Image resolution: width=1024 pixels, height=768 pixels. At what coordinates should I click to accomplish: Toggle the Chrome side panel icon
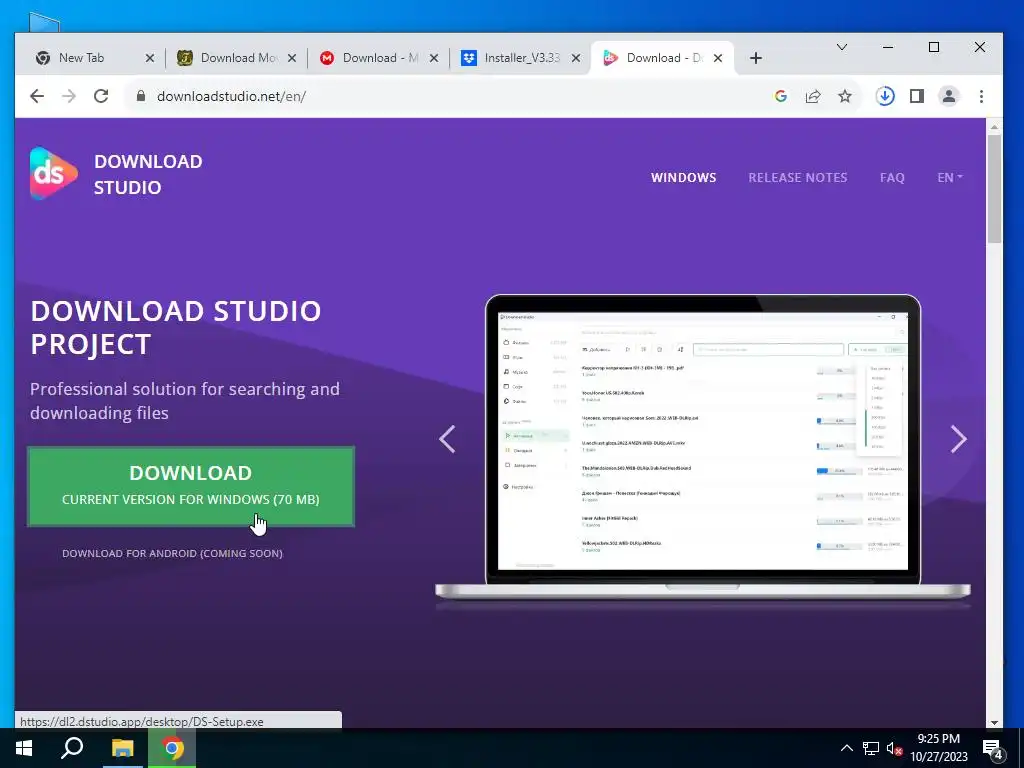pyautogui.click(x=917, y=96)
